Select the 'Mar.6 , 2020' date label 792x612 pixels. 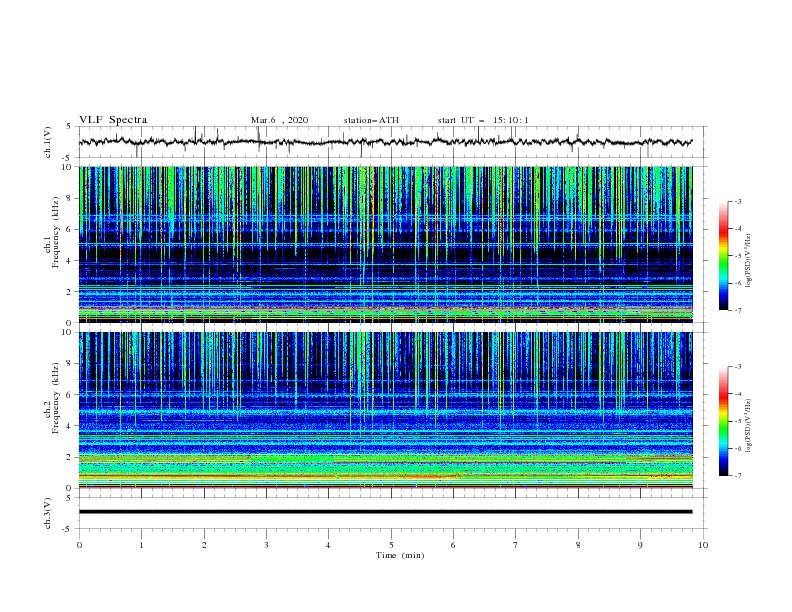pyautogui.click(x=279, y=120)
